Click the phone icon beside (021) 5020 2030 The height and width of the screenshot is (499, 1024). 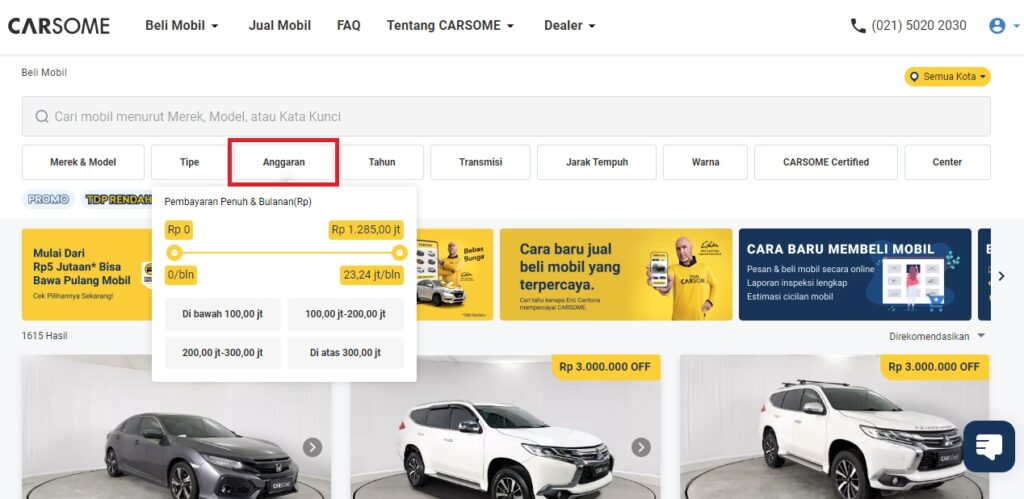coord(857,25)
